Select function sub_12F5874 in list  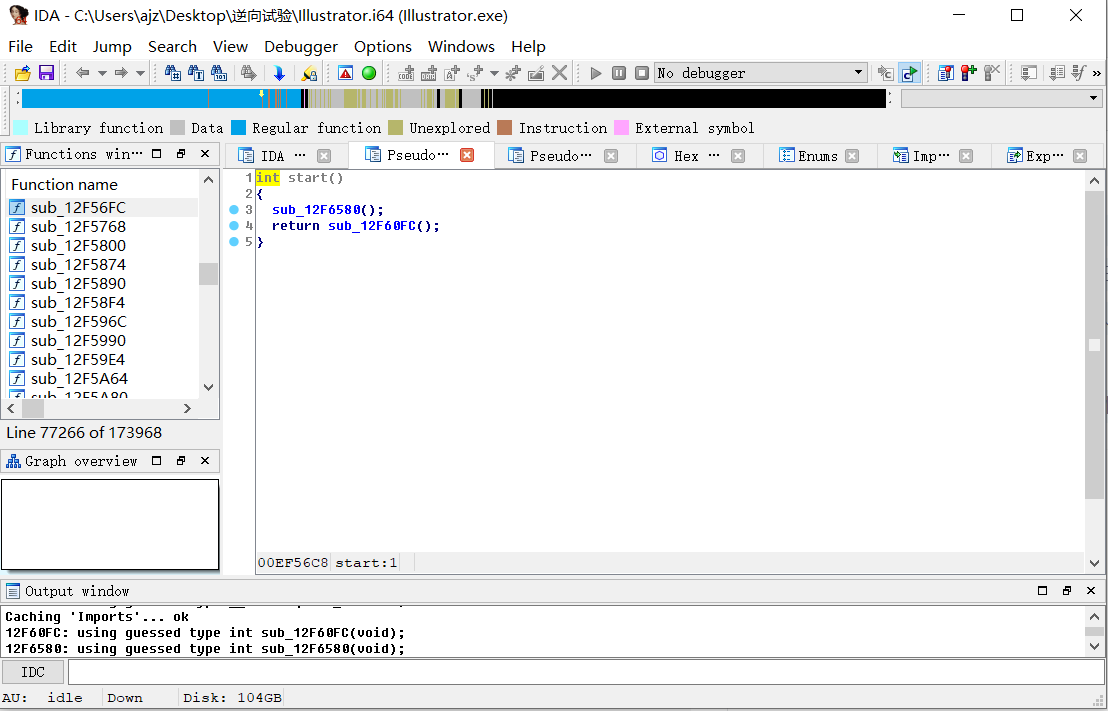pos(78,265)
